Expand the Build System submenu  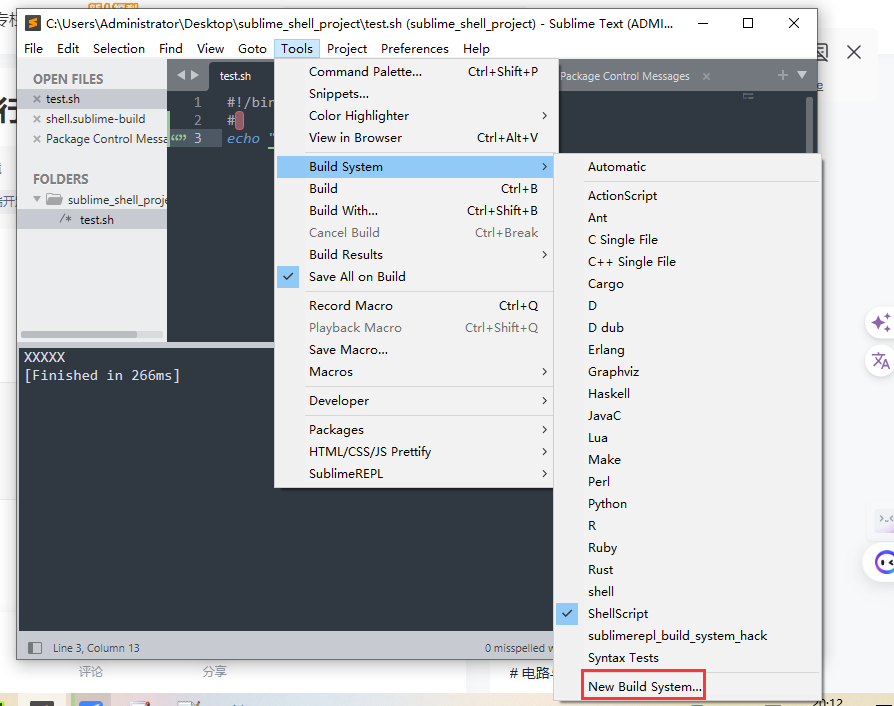click(415, 167)
